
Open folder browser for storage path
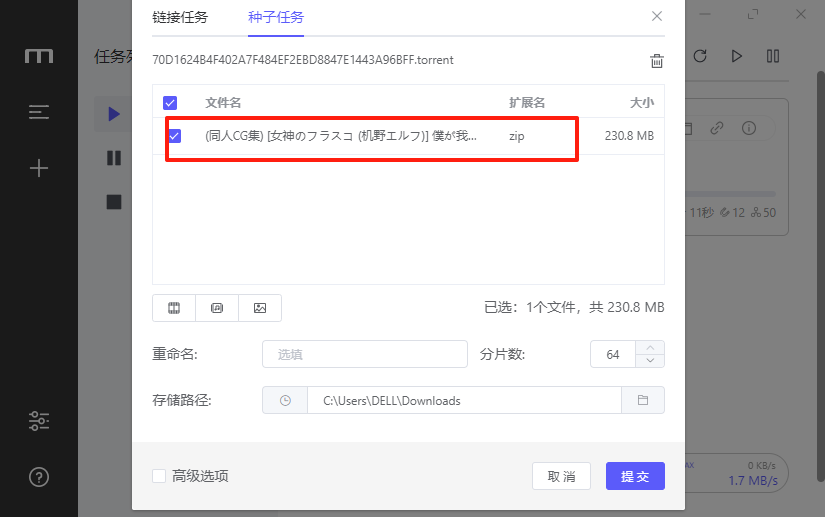pos(643,400)
